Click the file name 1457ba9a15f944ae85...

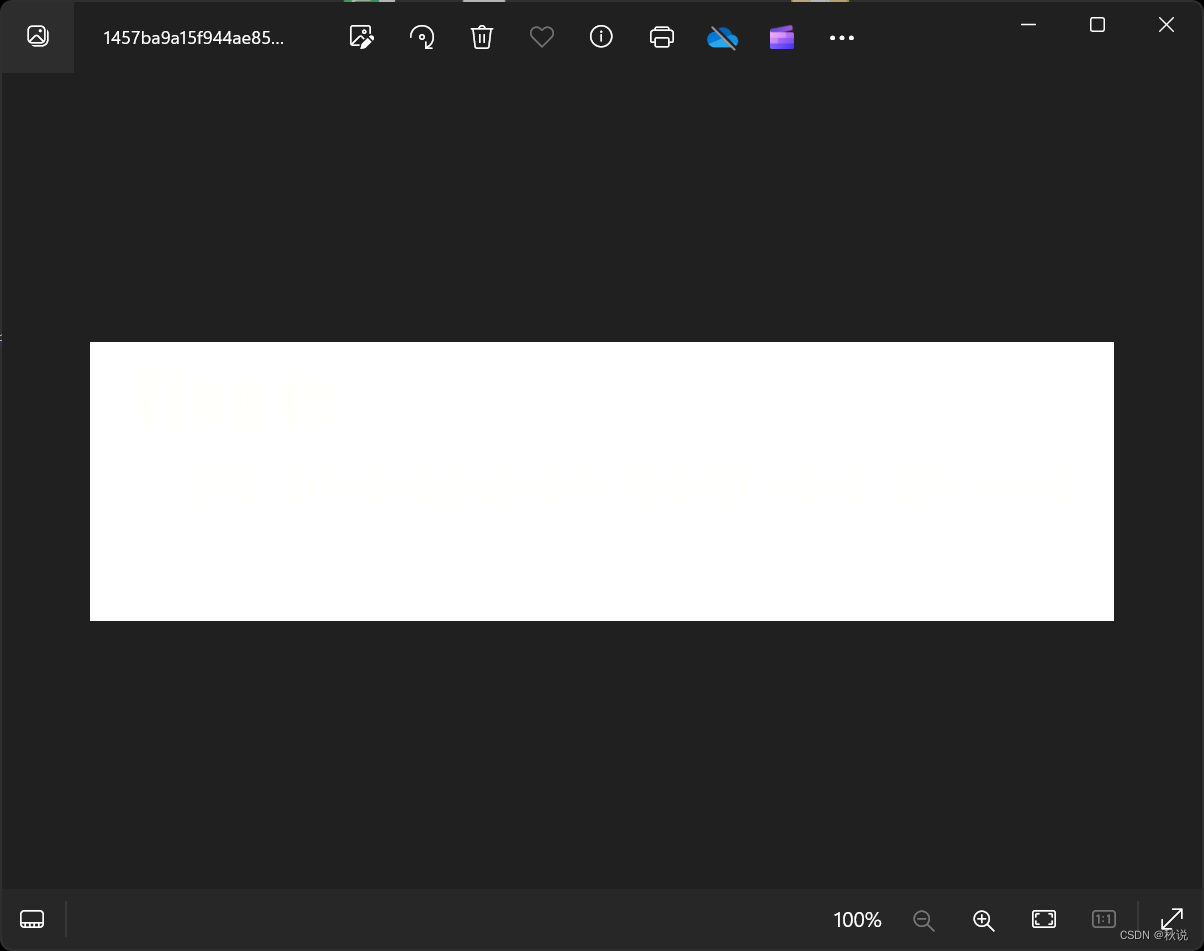point(193,38)
